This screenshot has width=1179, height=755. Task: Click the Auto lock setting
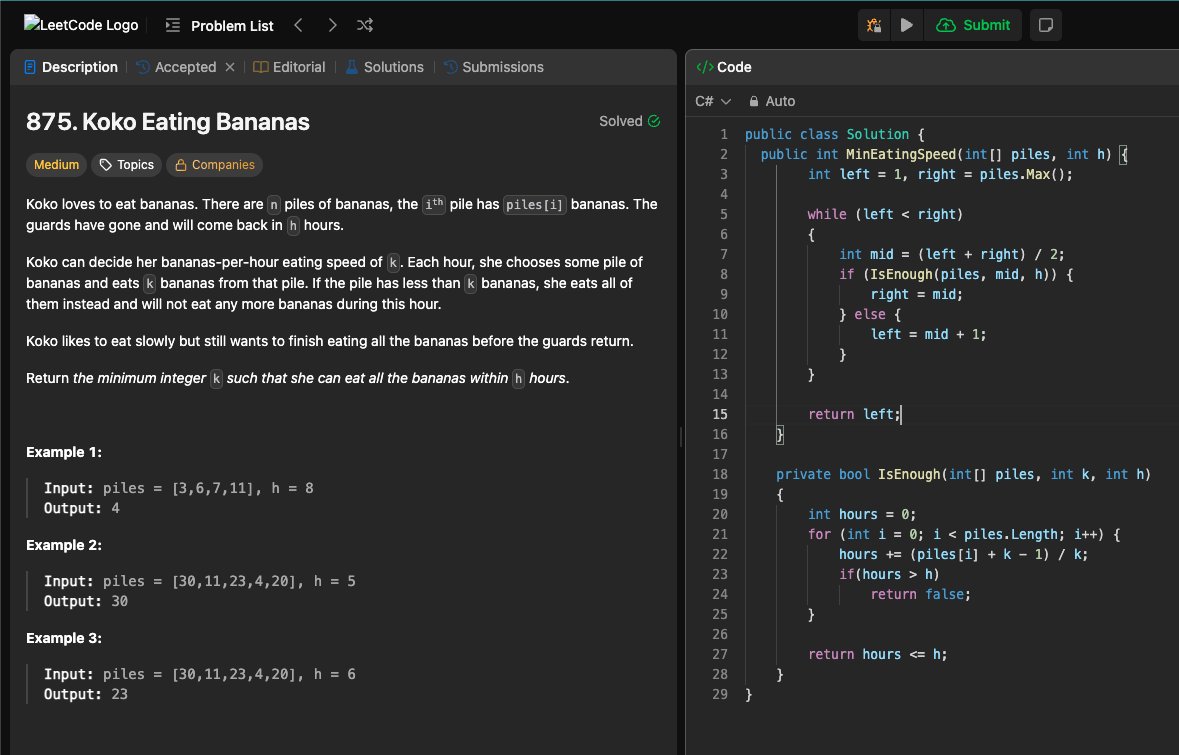tap(772, 101)
